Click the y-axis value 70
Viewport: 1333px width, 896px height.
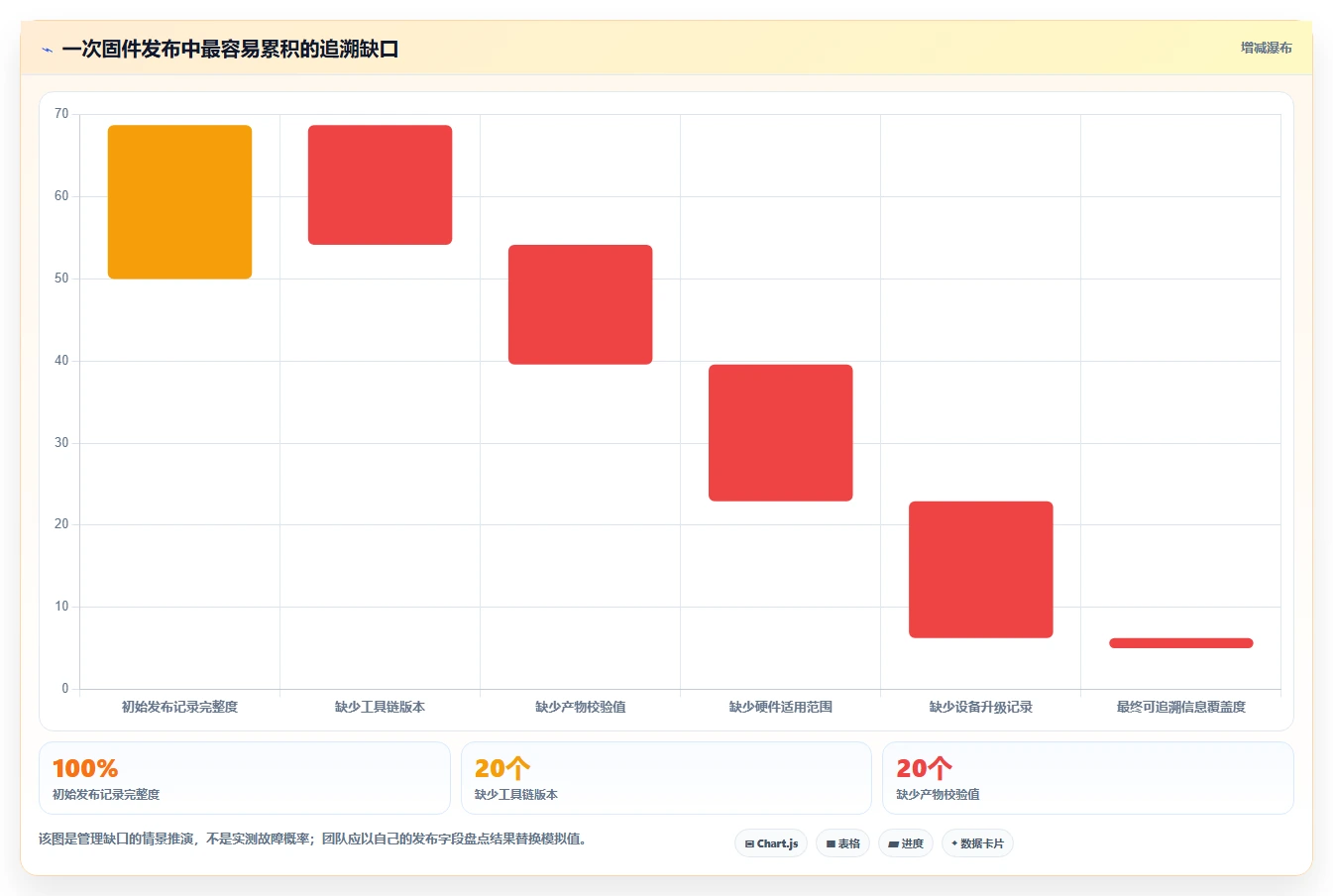pos(61,114)
